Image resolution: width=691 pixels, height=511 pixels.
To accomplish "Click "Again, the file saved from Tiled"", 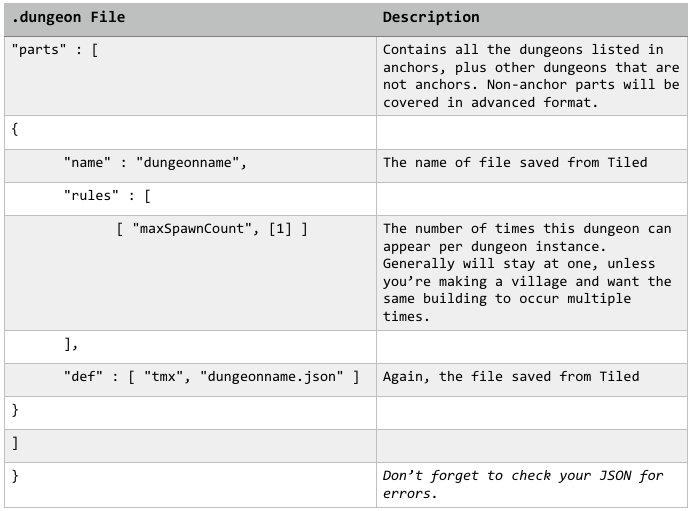I will [x=511, y=376].
